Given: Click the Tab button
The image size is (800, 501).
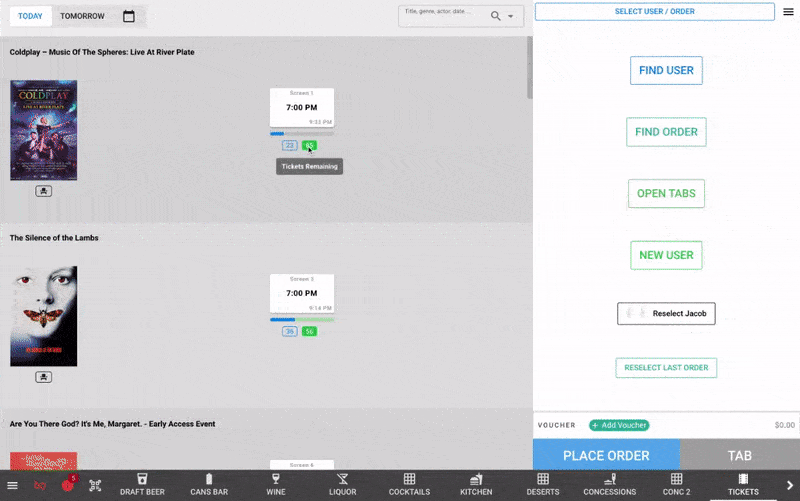Looking at the screenshot, I should coord(740,455).
